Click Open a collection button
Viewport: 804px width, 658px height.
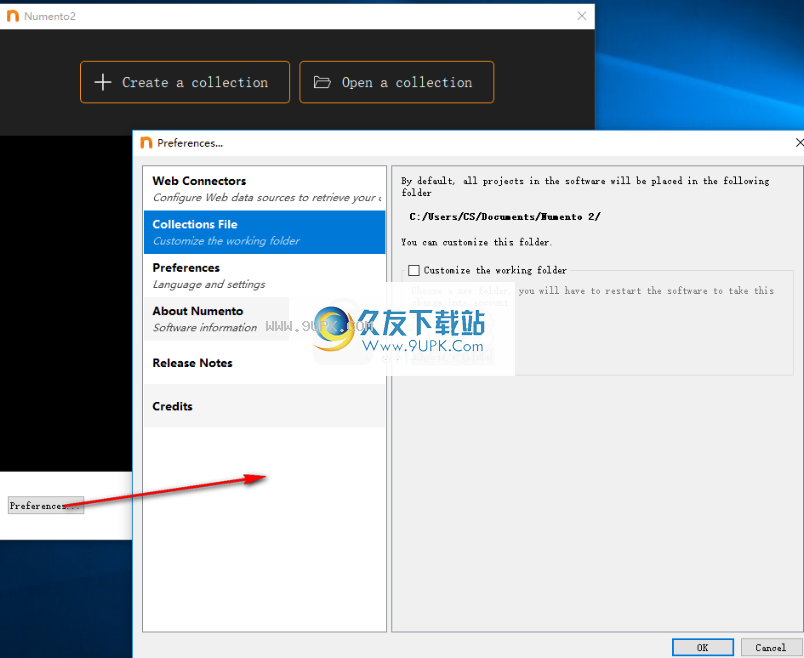(x=396, y=82)
